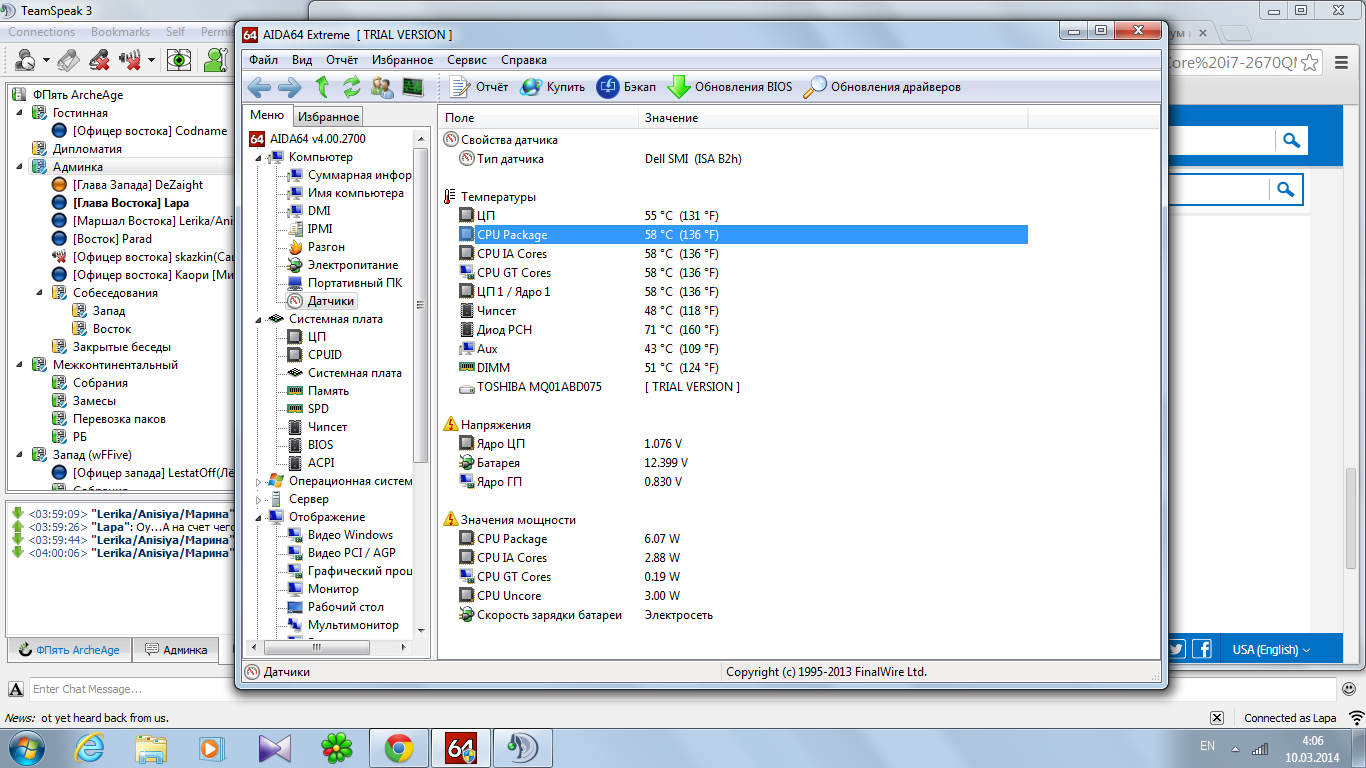
Task: Expand the Сервер tree node
Action: click(x=259, y=499)
